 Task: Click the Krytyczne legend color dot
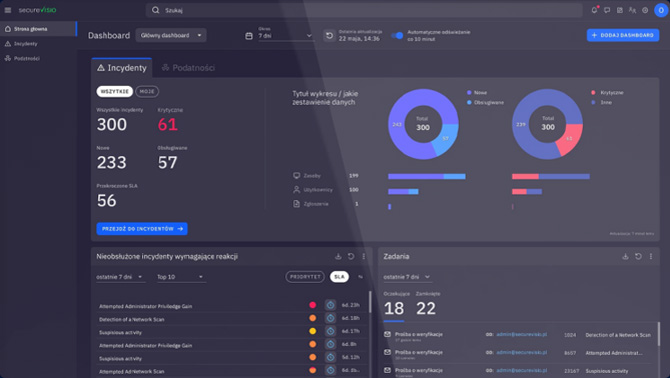pos(593,92)
